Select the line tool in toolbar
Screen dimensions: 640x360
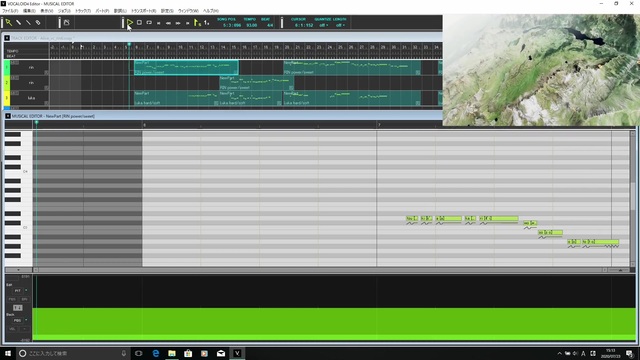[x=28, y=22]
